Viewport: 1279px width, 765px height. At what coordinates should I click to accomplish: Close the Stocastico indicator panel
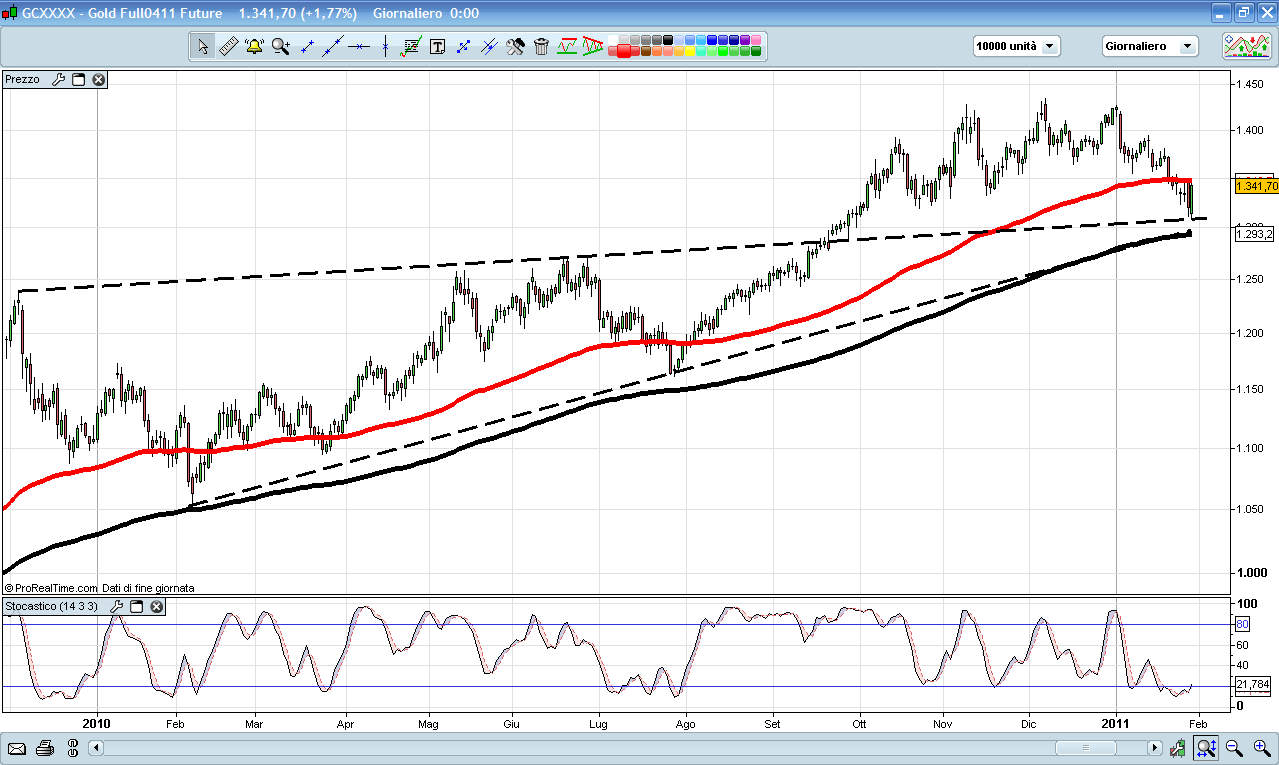tap(157, 607)
